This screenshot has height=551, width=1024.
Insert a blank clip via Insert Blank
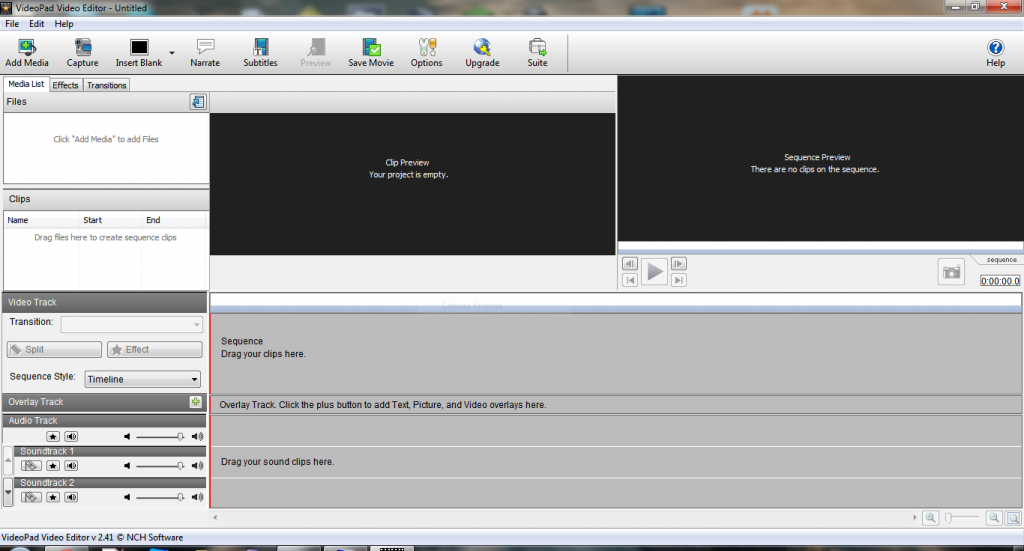coord(138,52)
